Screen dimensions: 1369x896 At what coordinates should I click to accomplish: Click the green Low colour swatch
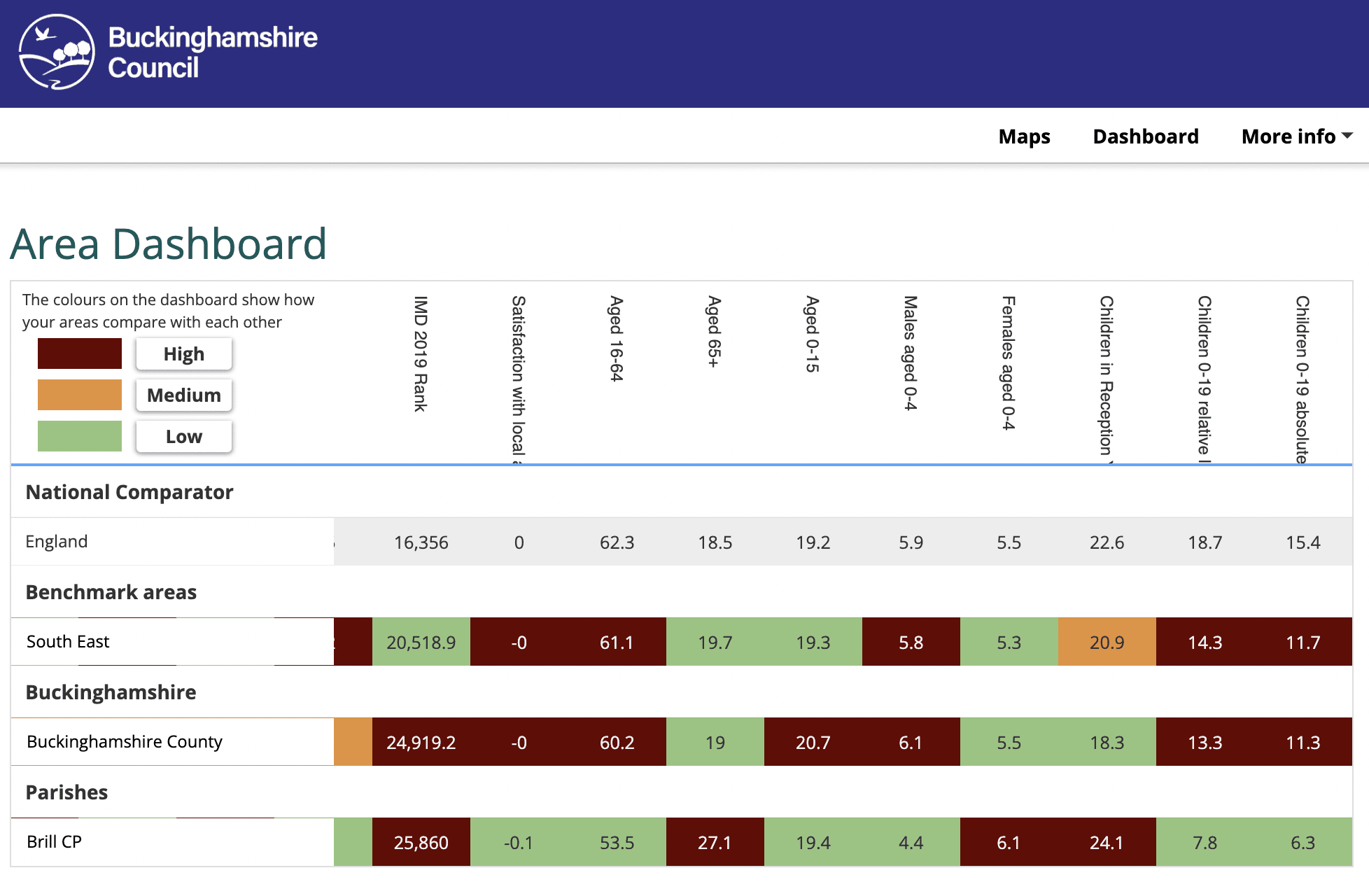80,436
